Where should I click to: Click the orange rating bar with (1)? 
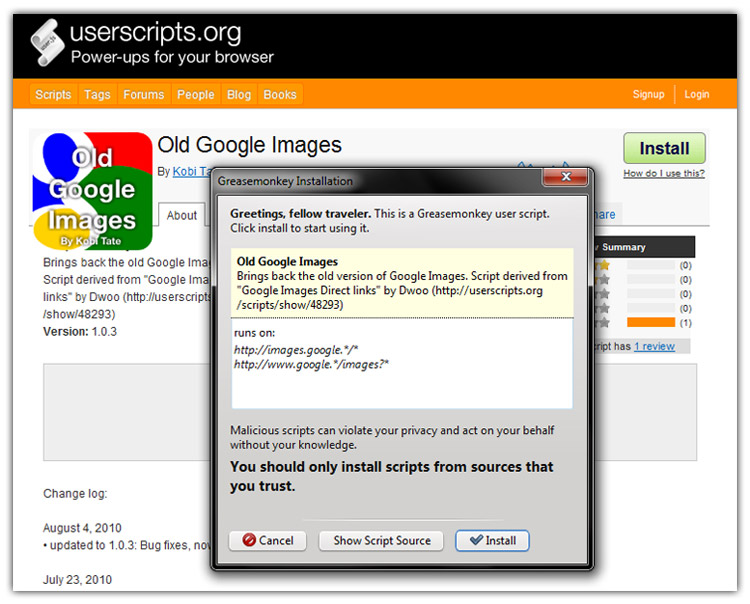(x=651, y=322)
